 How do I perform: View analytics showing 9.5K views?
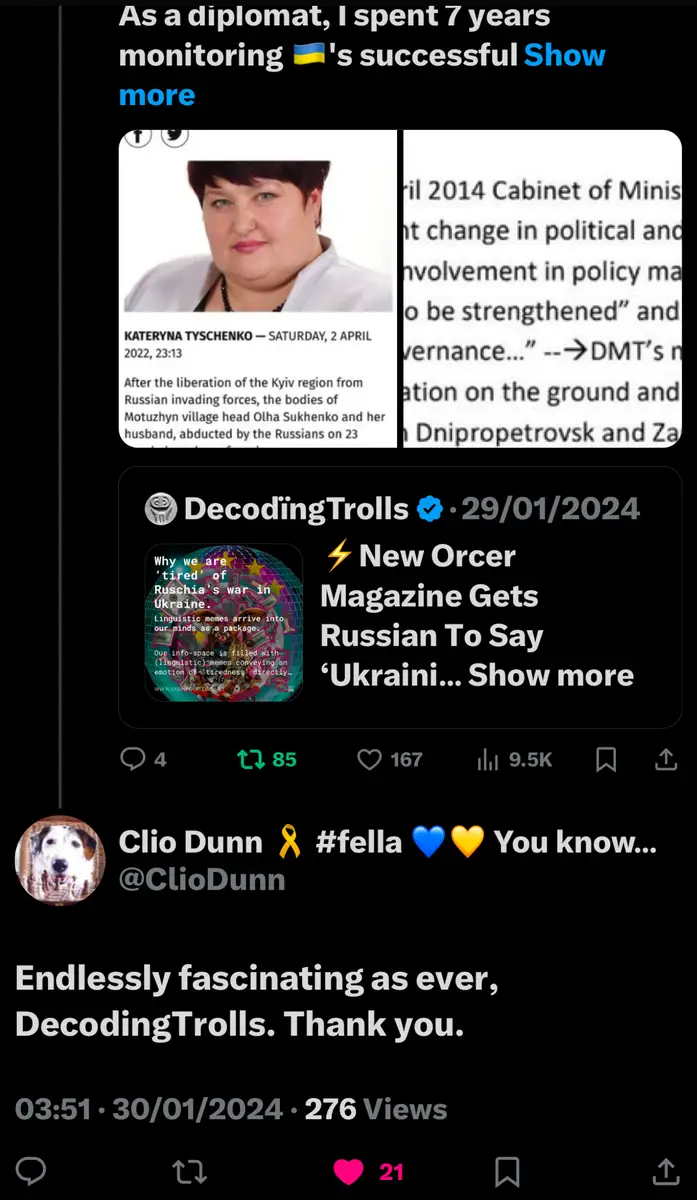click(515, 760)
